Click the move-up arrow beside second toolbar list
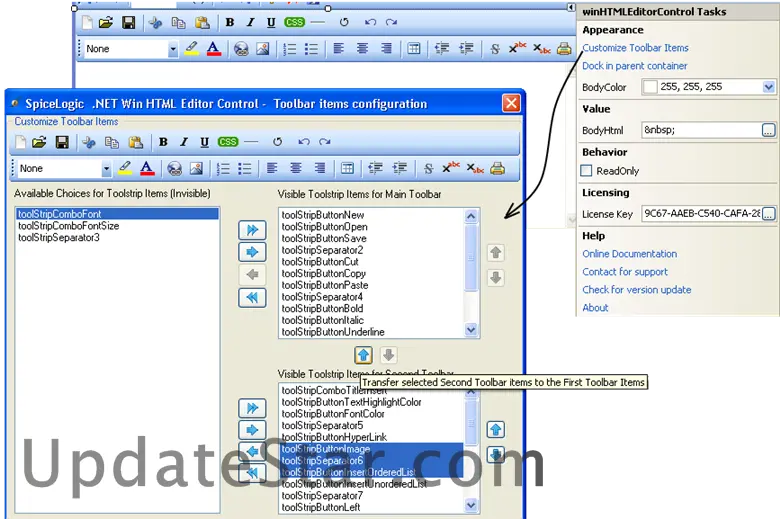The image size is (780, 519). pyautogui.click(x=495, y=429)
